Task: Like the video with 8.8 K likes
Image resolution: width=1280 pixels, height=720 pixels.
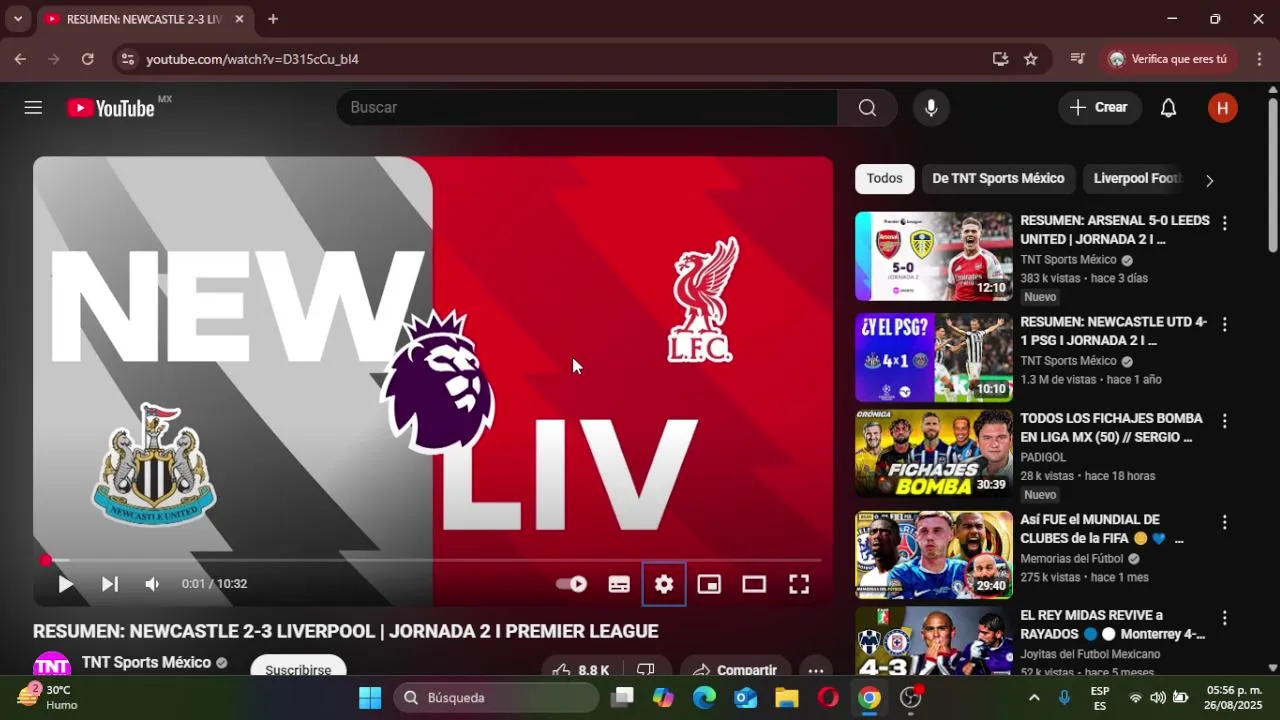Action: pyautogui.click(x=581, y=670)
